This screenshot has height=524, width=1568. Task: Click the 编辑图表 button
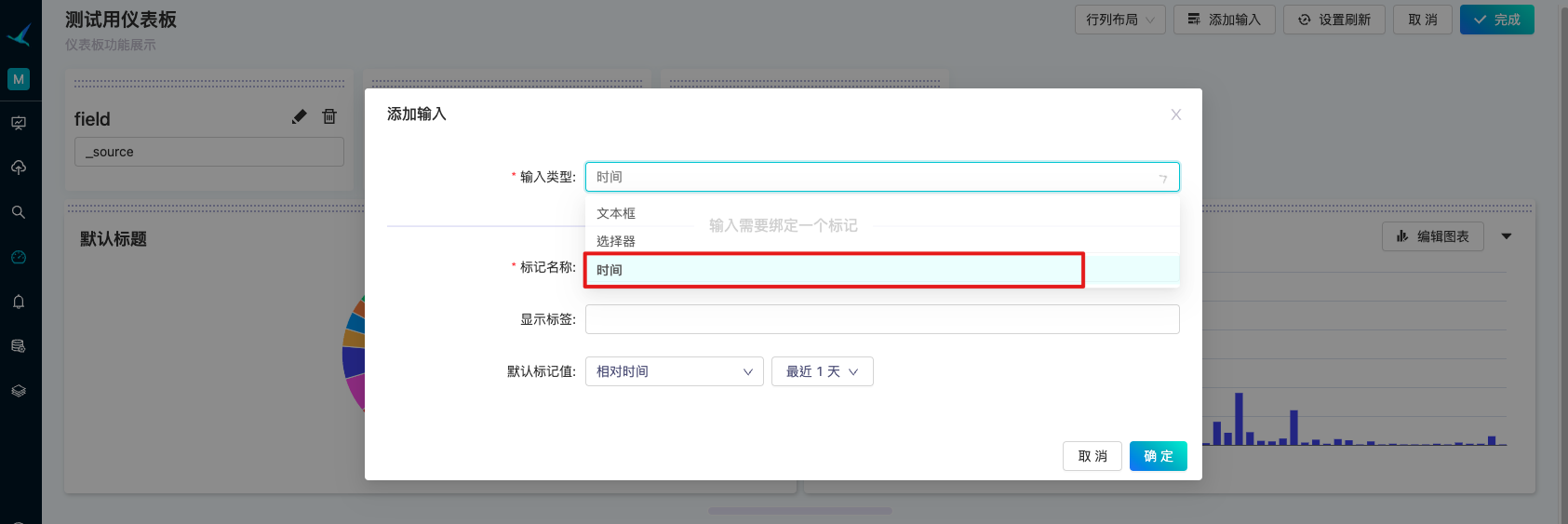1433,236
